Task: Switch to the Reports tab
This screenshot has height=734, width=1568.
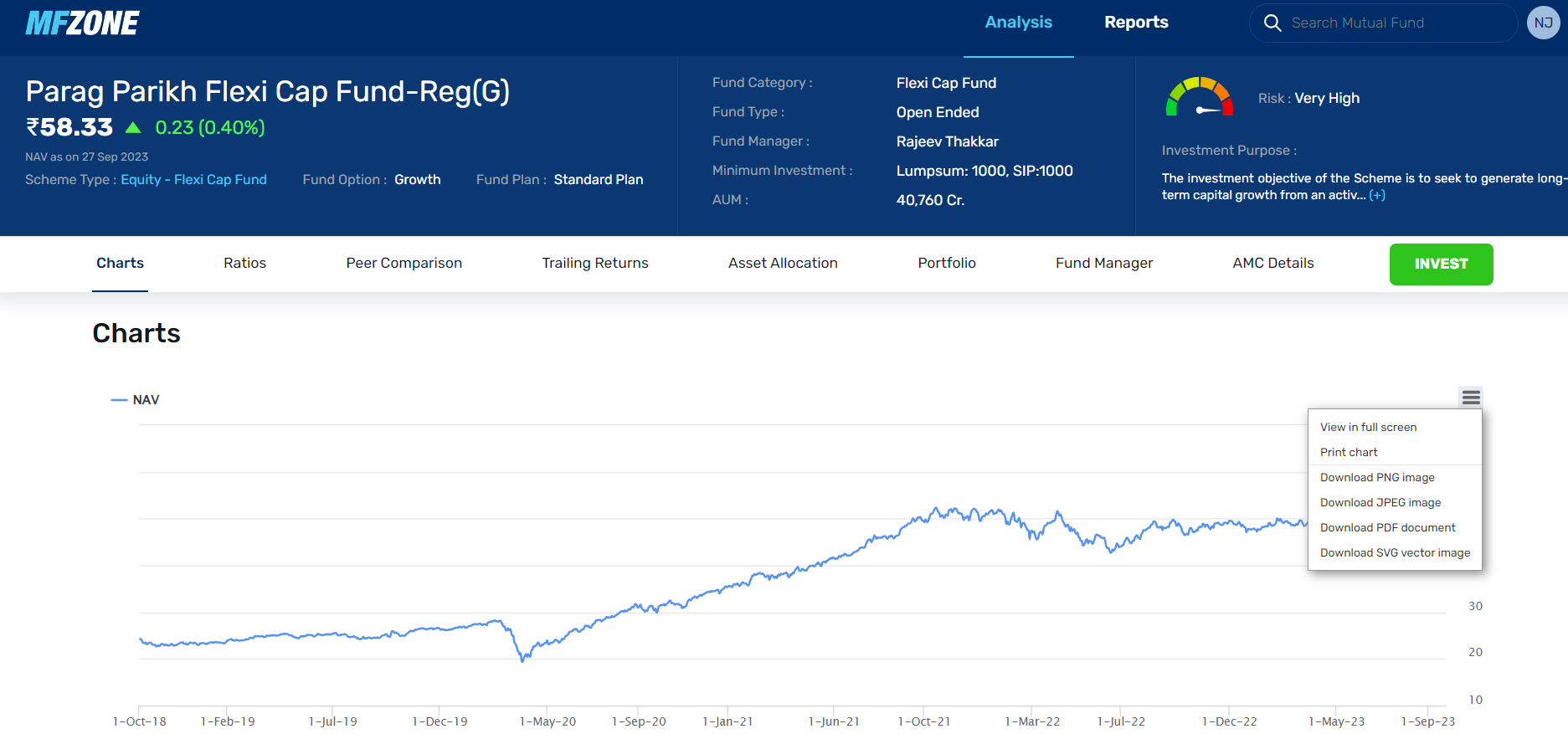Action: coord(1136,23)
